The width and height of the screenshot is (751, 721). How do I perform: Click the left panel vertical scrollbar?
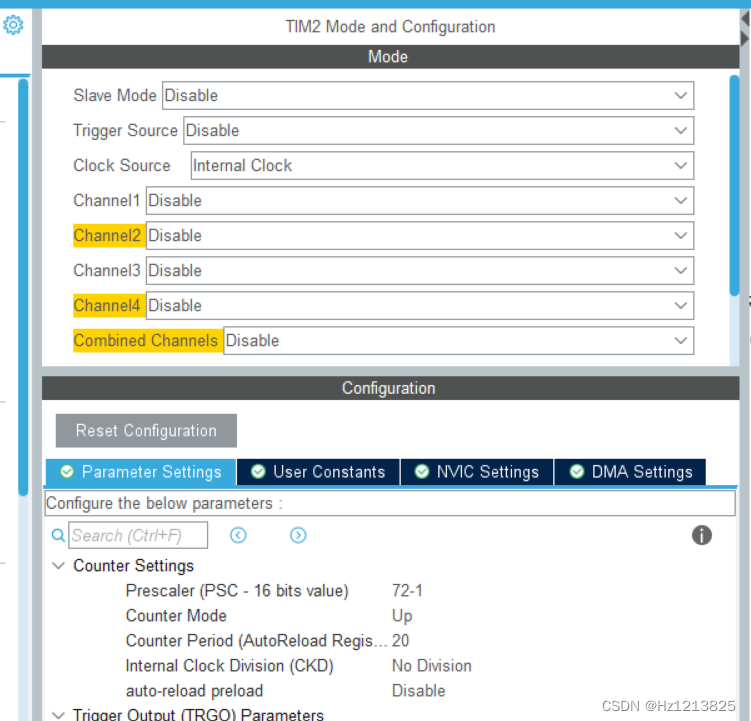click(x=23, y=287)
